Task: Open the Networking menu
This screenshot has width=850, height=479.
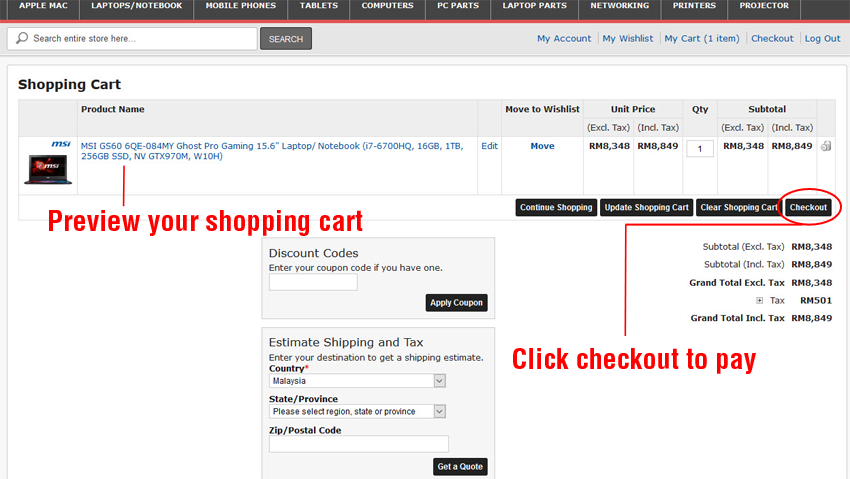Action: [x=620, y=6]
